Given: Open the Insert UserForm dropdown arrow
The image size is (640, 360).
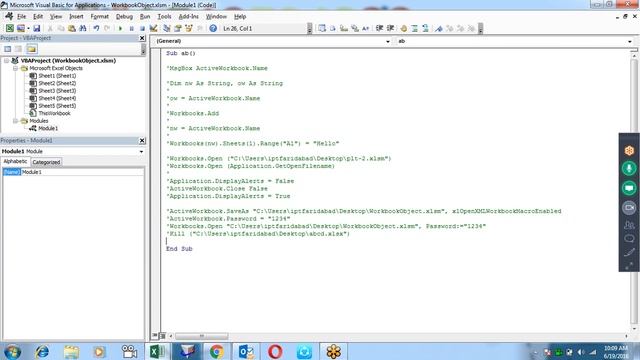Looking at the screenshot, I should point(28,28).
